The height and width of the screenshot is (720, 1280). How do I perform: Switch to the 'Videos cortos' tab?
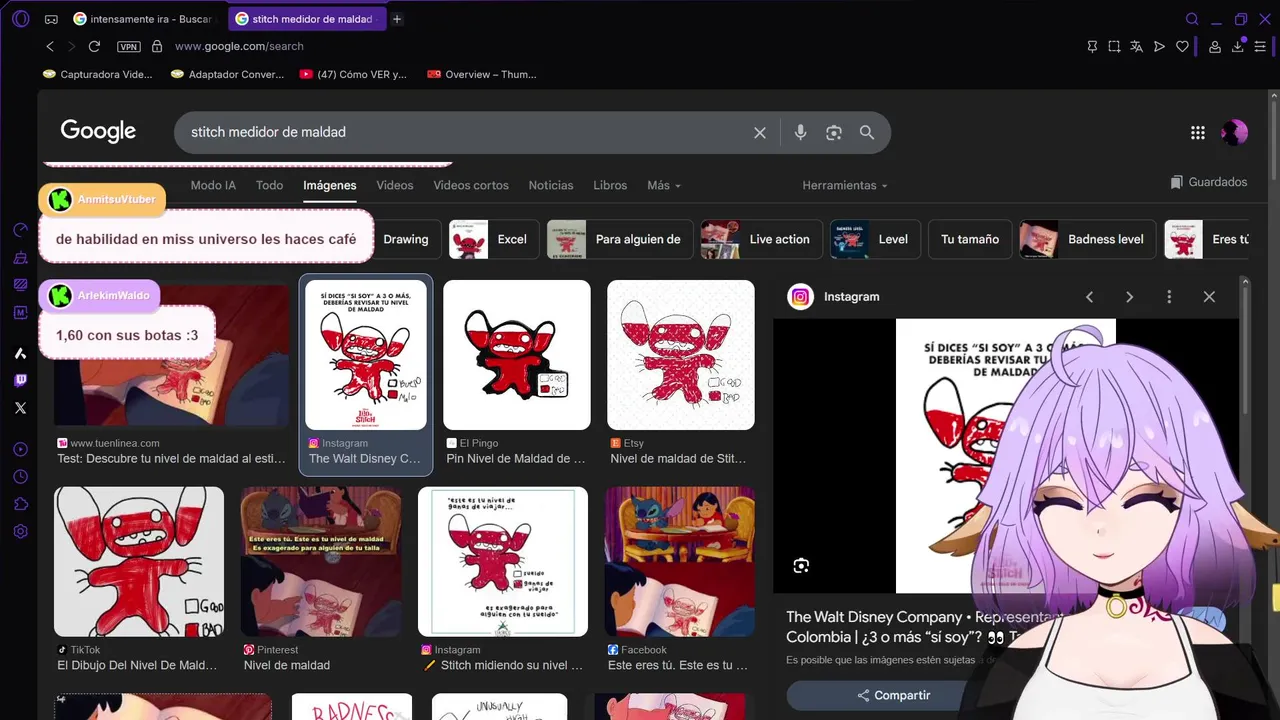(471, 185)
